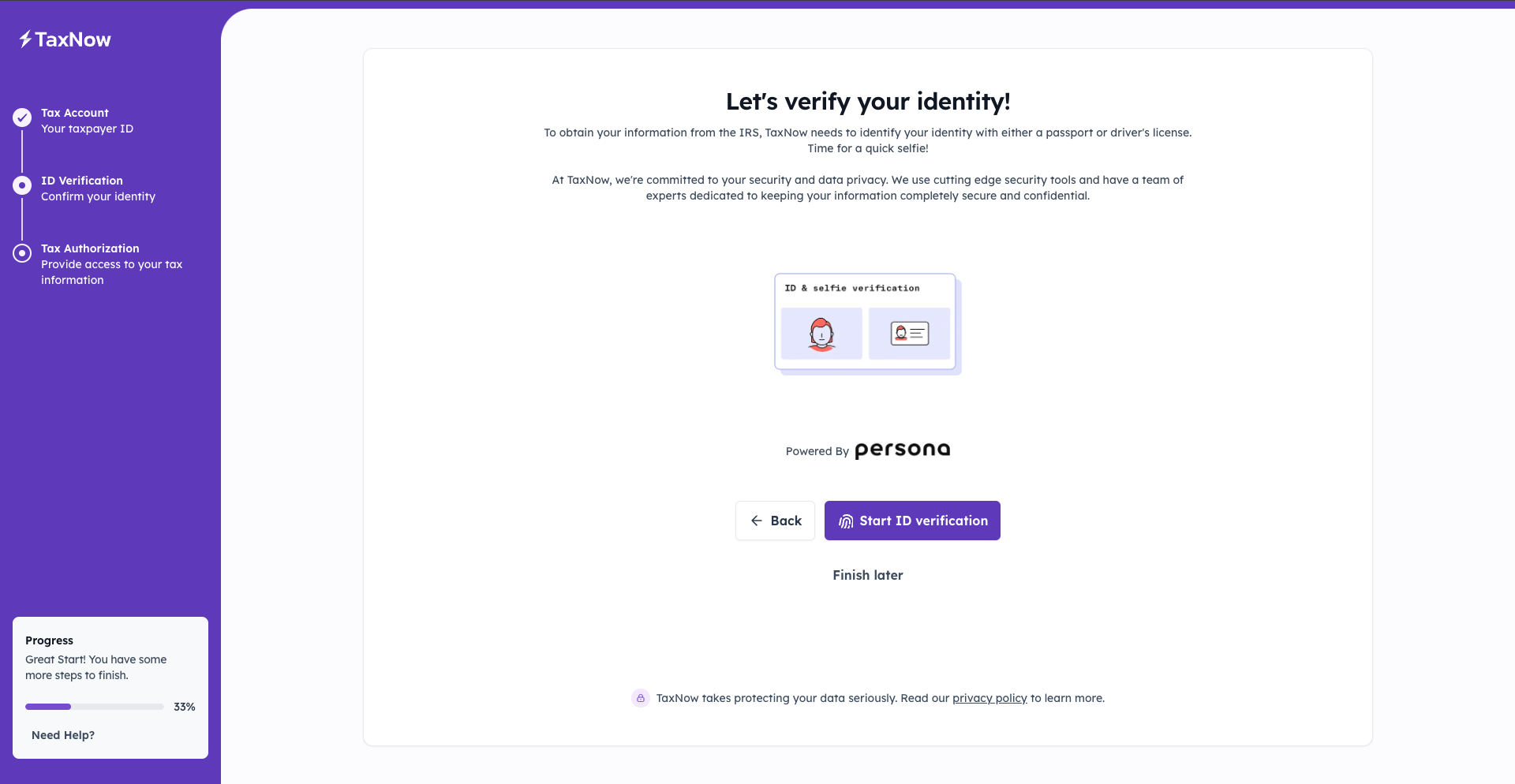Open the privacy policy link
Image resolution: width=1515 pixels, height=784 pixels.
pos(989,698)
